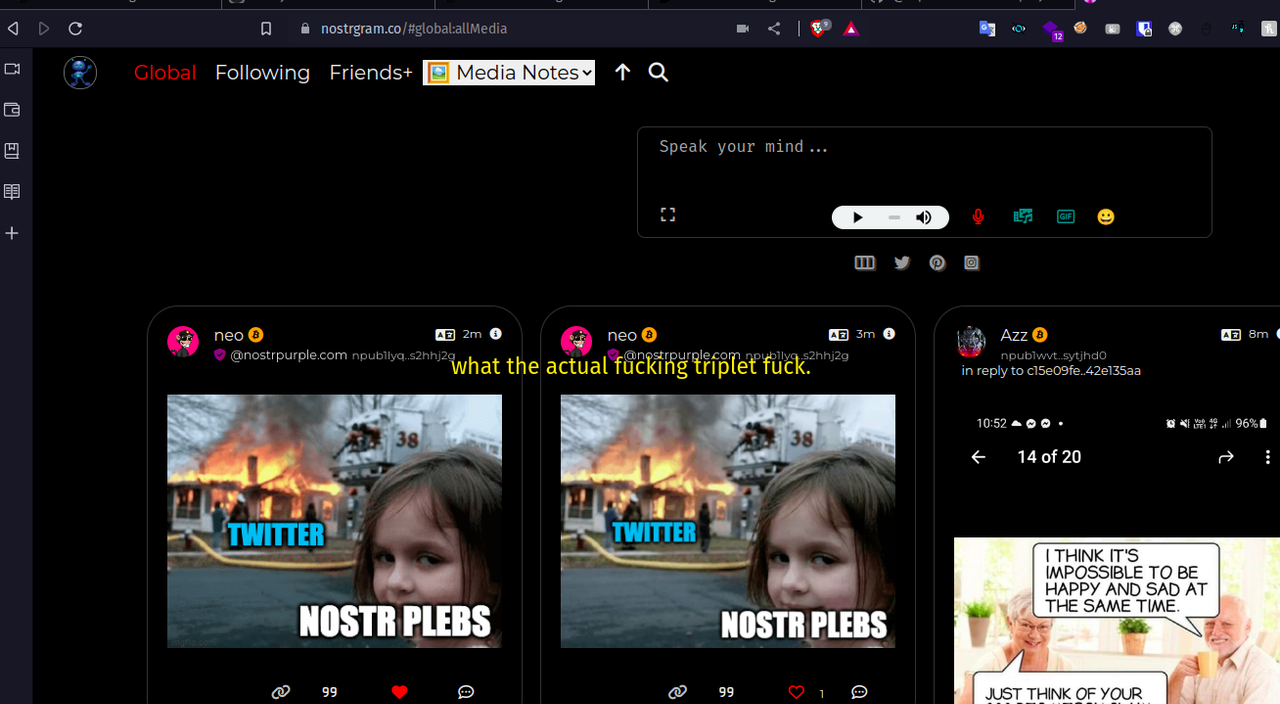Open neo's avatar on the 2m post
Viewport: 1280px width, 704px height.
click(x=183, y=341)
